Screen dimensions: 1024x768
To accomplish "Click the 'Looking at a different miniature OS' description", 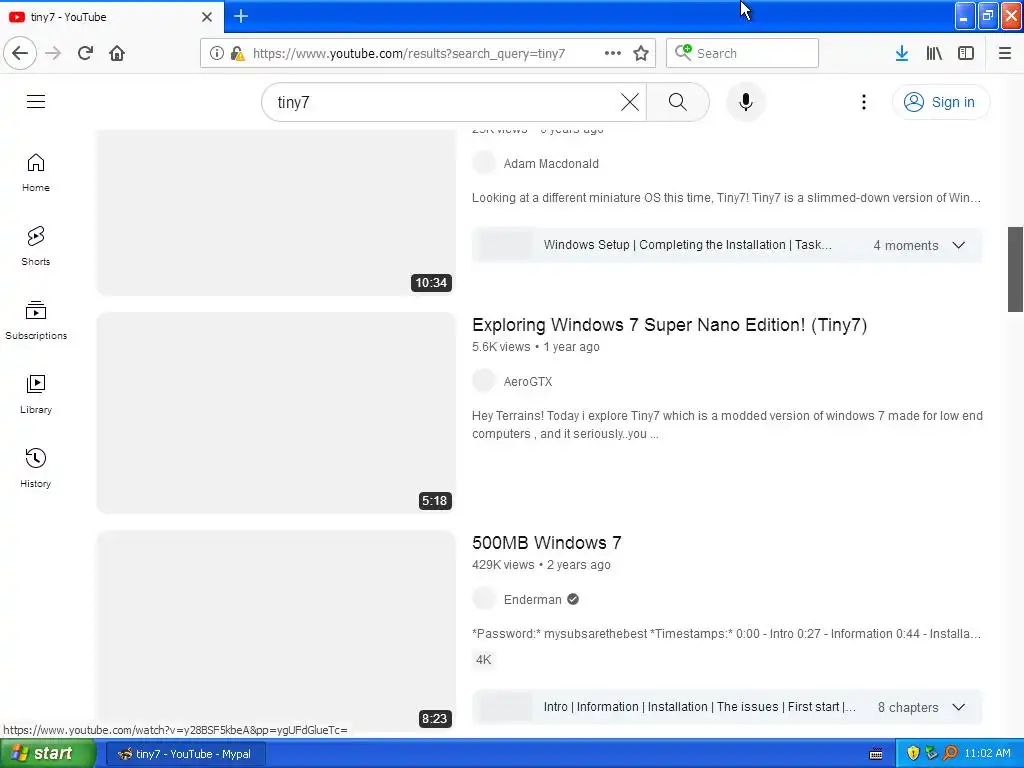I will pos(726,198).
